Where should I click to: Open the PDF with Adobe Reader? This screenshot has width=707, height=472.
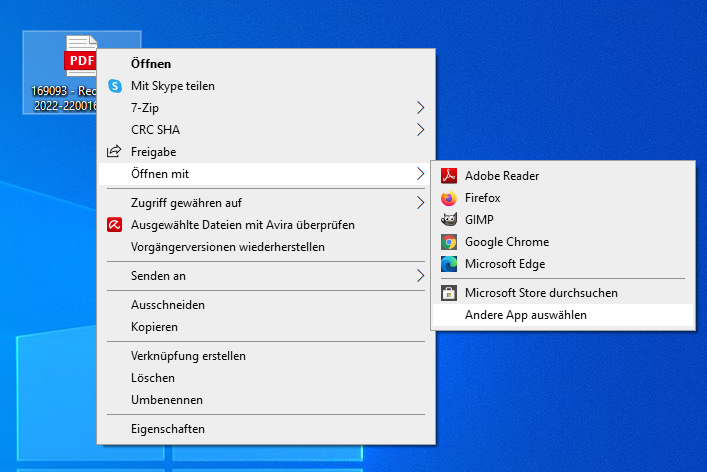pyautogui.click(x=563, y=176)
